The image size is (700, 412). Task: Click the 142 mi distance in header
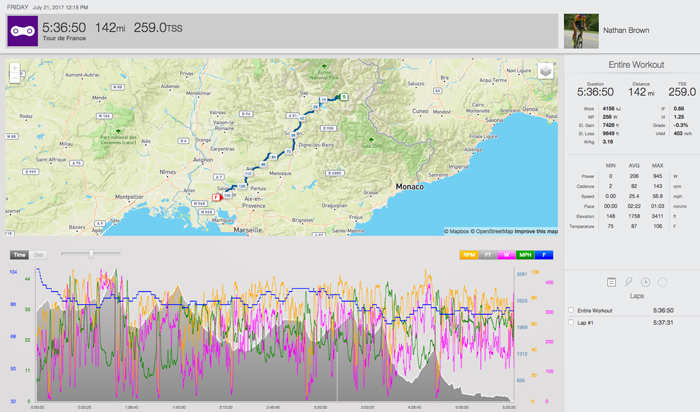point(110,28)
